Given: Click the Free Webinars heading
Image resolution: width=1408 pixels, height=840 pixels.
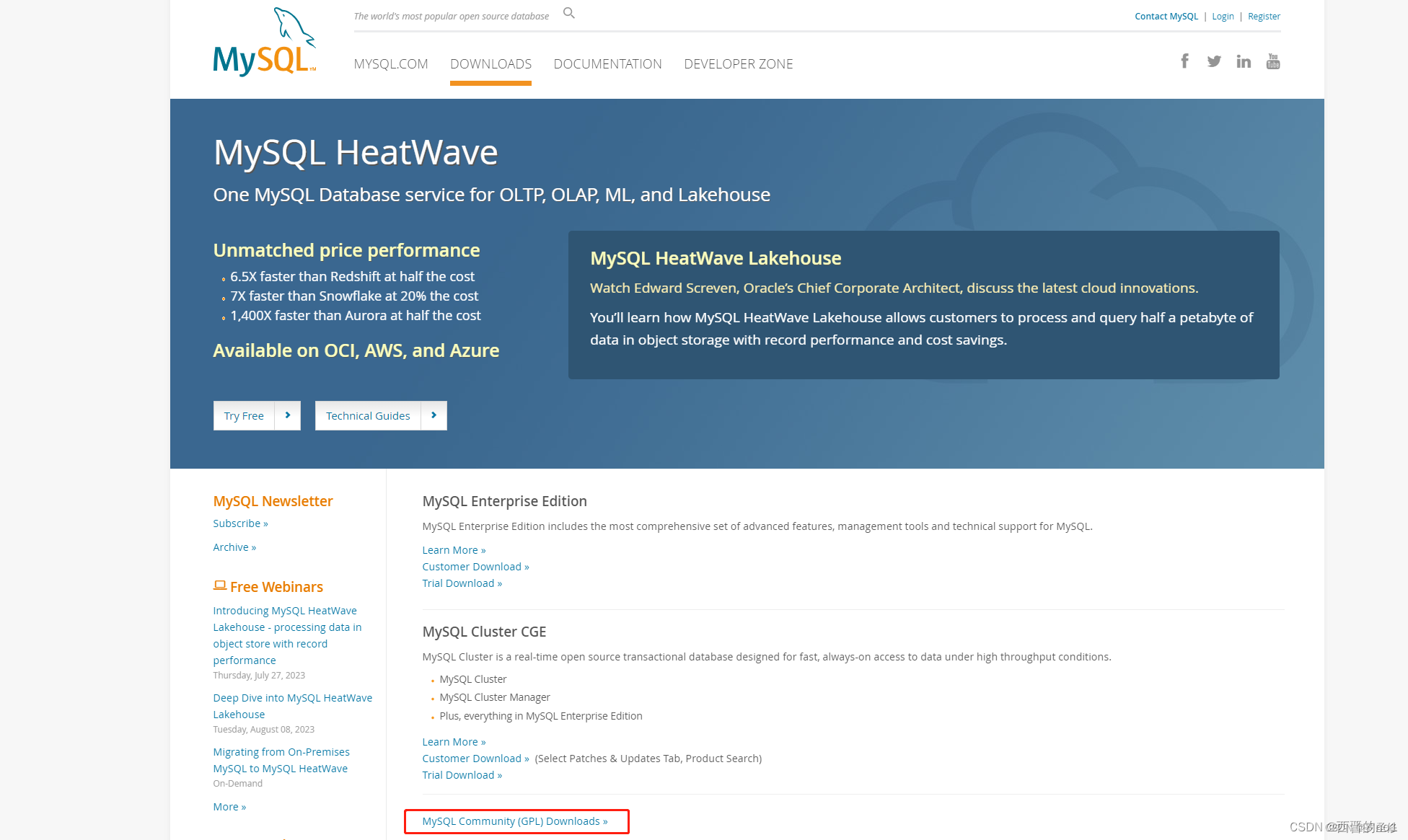Looking at the screenshot, I should point(276,587).
